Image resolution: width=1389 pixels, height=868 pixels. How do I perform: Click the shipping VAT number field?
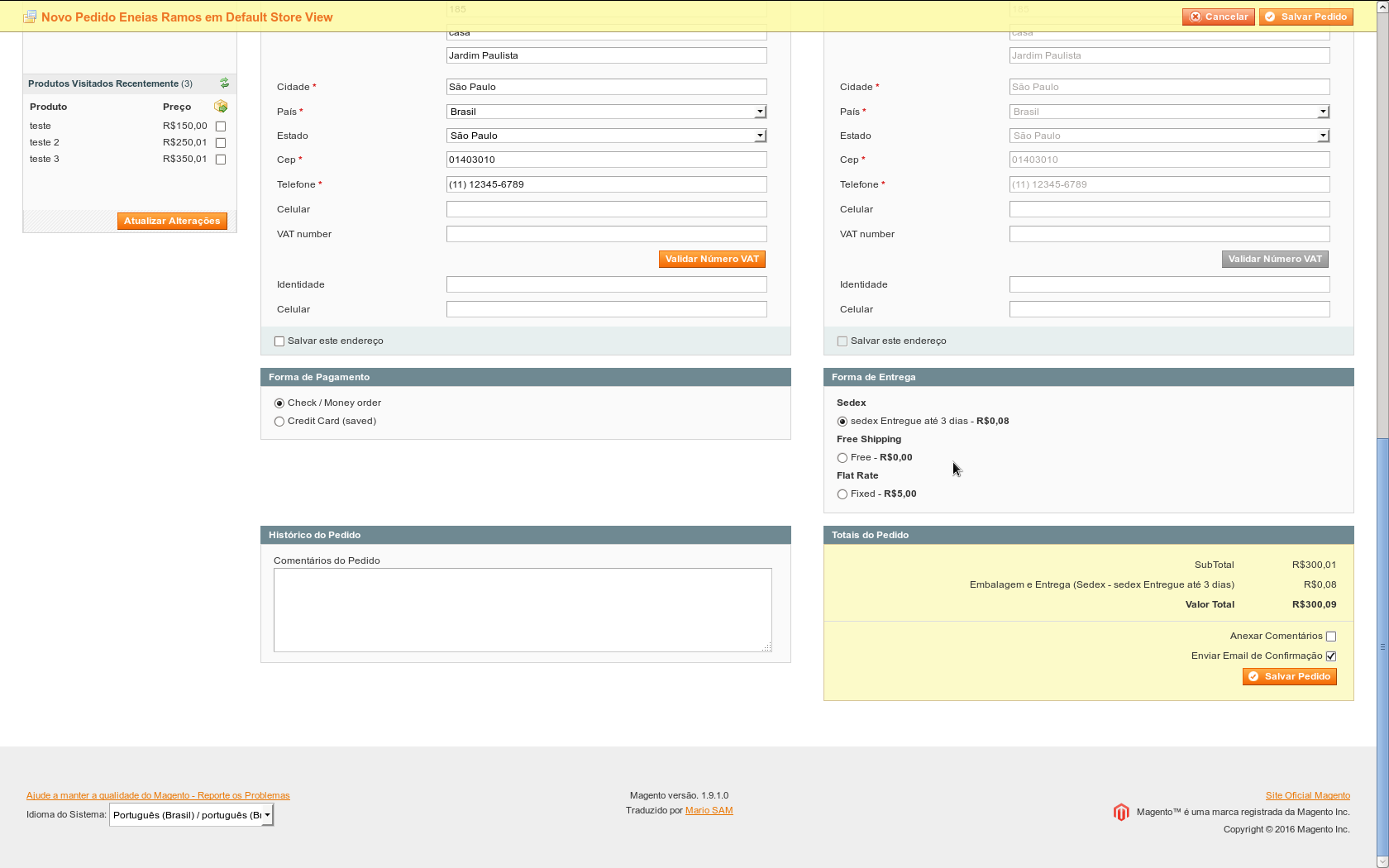coord(1170,234)
